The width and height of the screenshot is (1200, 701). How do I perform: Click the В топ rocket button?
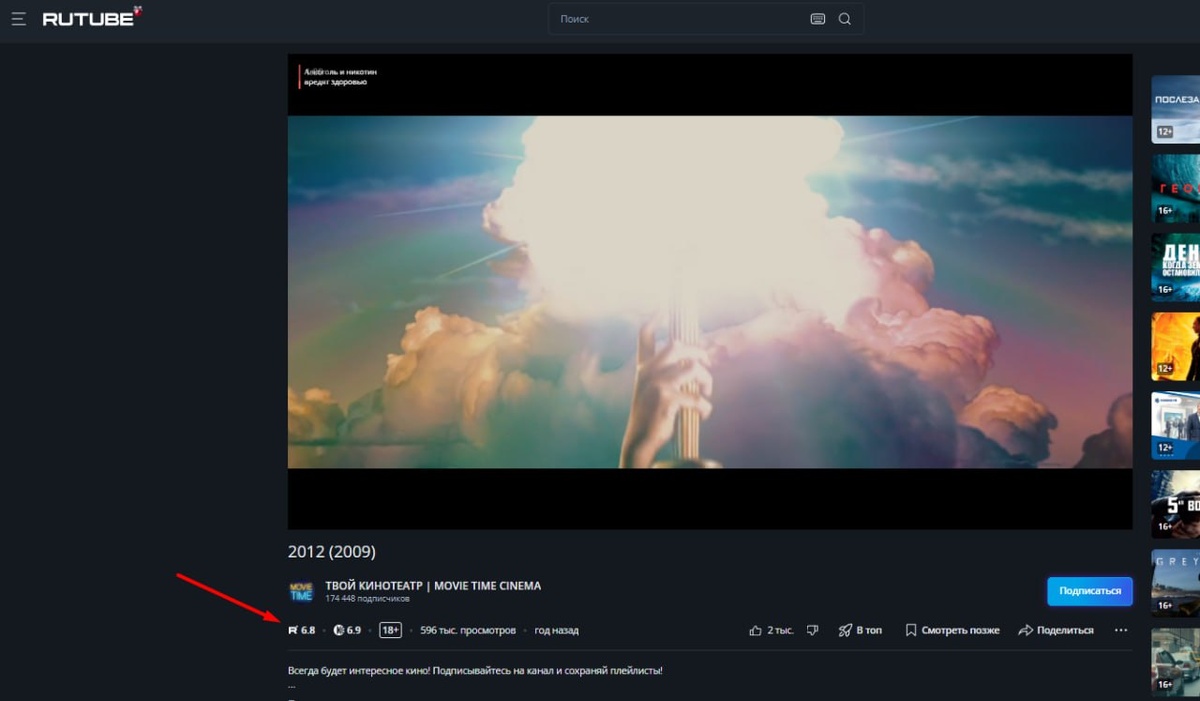point(860,630)
